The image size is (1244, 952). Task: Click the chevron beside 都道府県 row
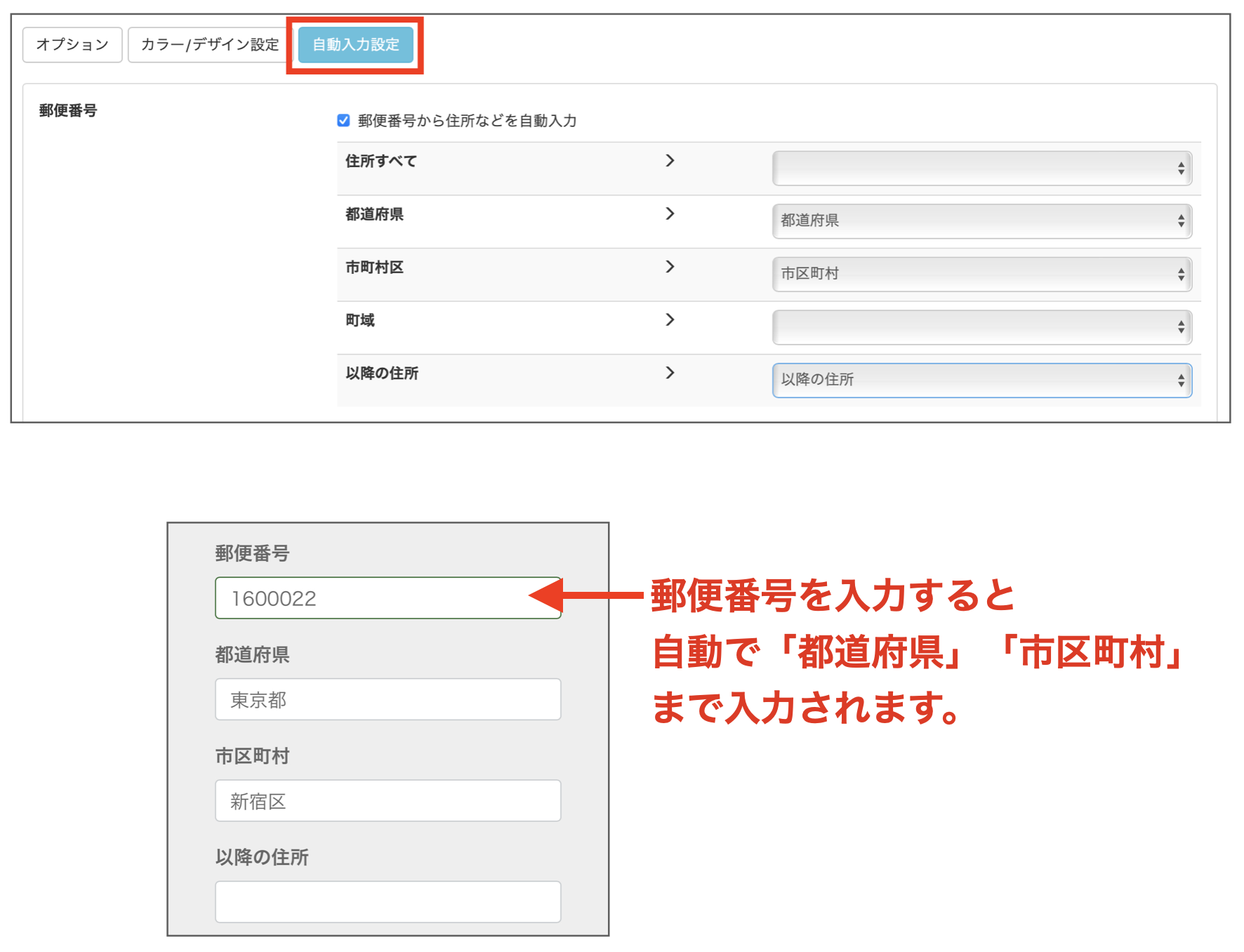coord(670,214)
